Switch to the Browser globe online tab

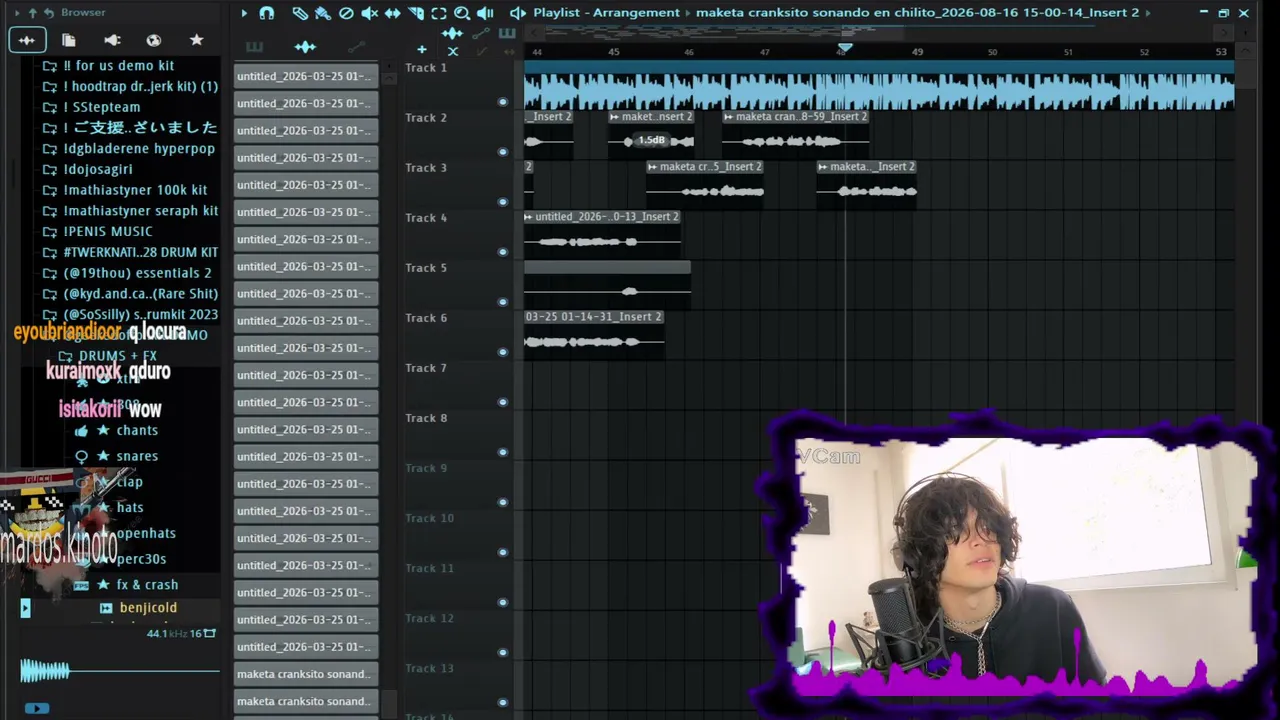pos(154,40)
